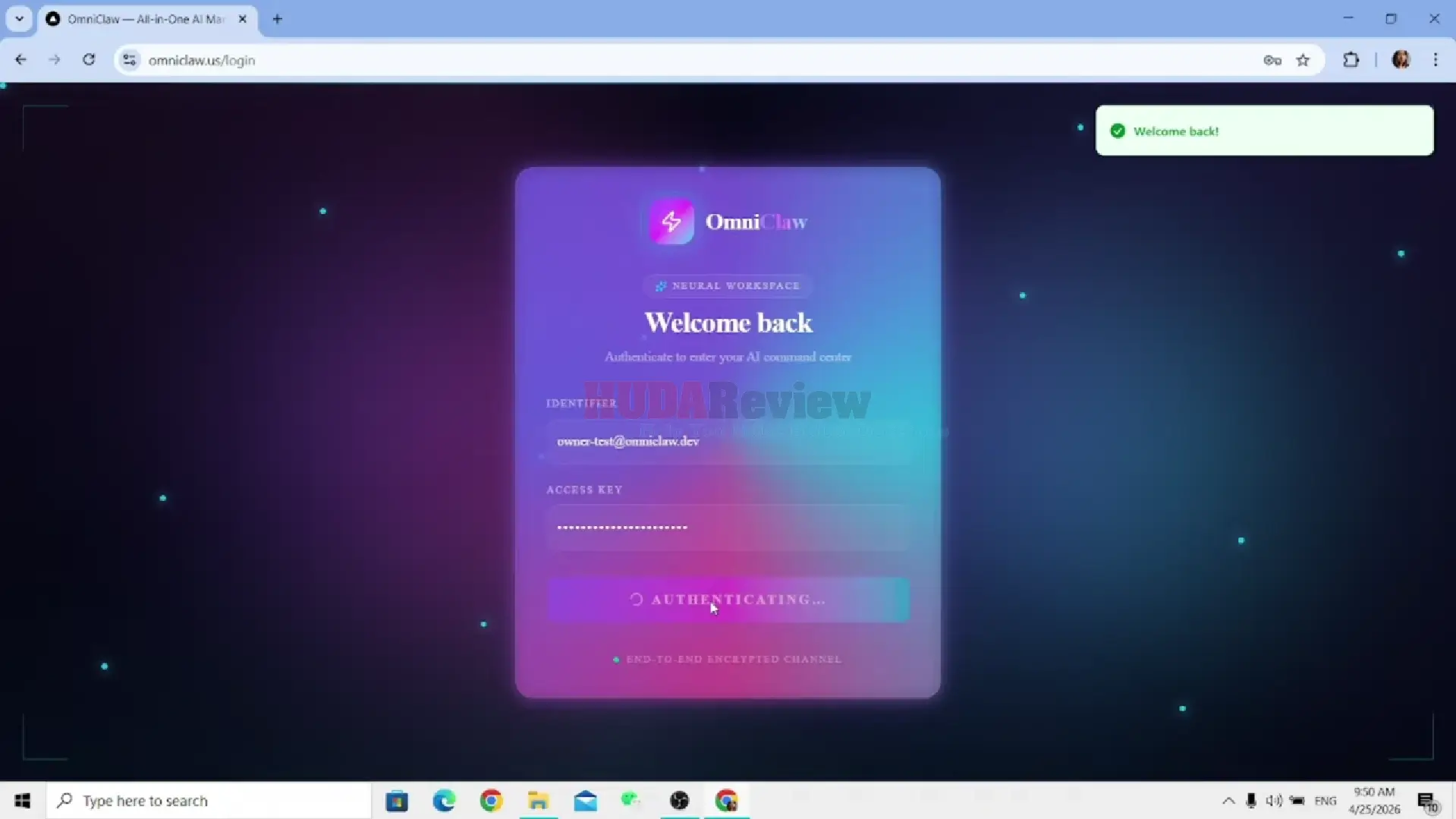Image resolution: width=1456 pixels, height=819 pixels.
Task: Open the black round app icon on taskbar
Action: 679,801
